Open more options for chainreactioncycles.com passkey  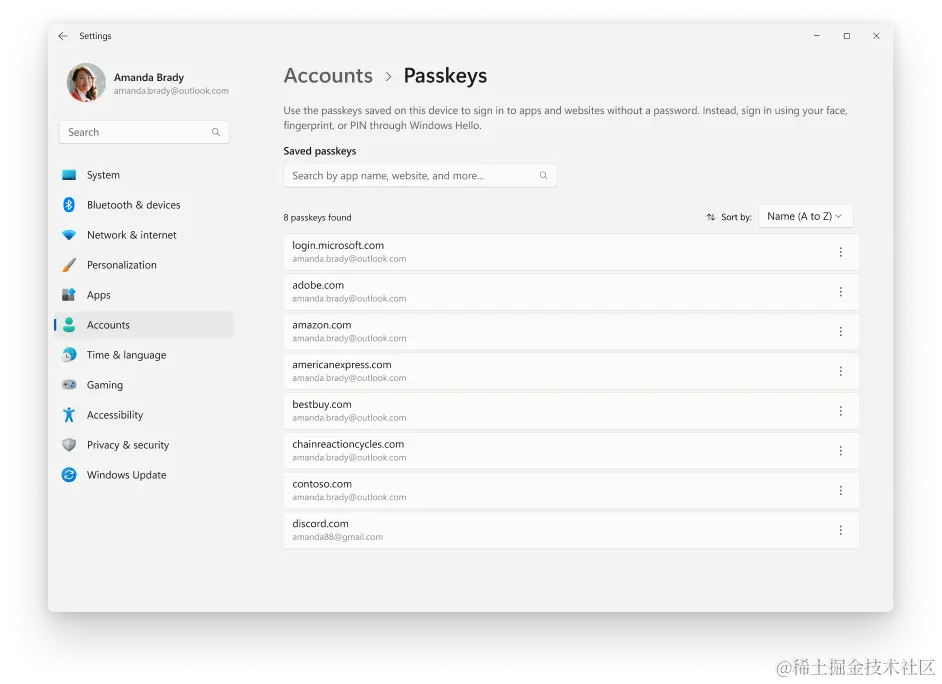pyautogui.click(x=840, y=451)
